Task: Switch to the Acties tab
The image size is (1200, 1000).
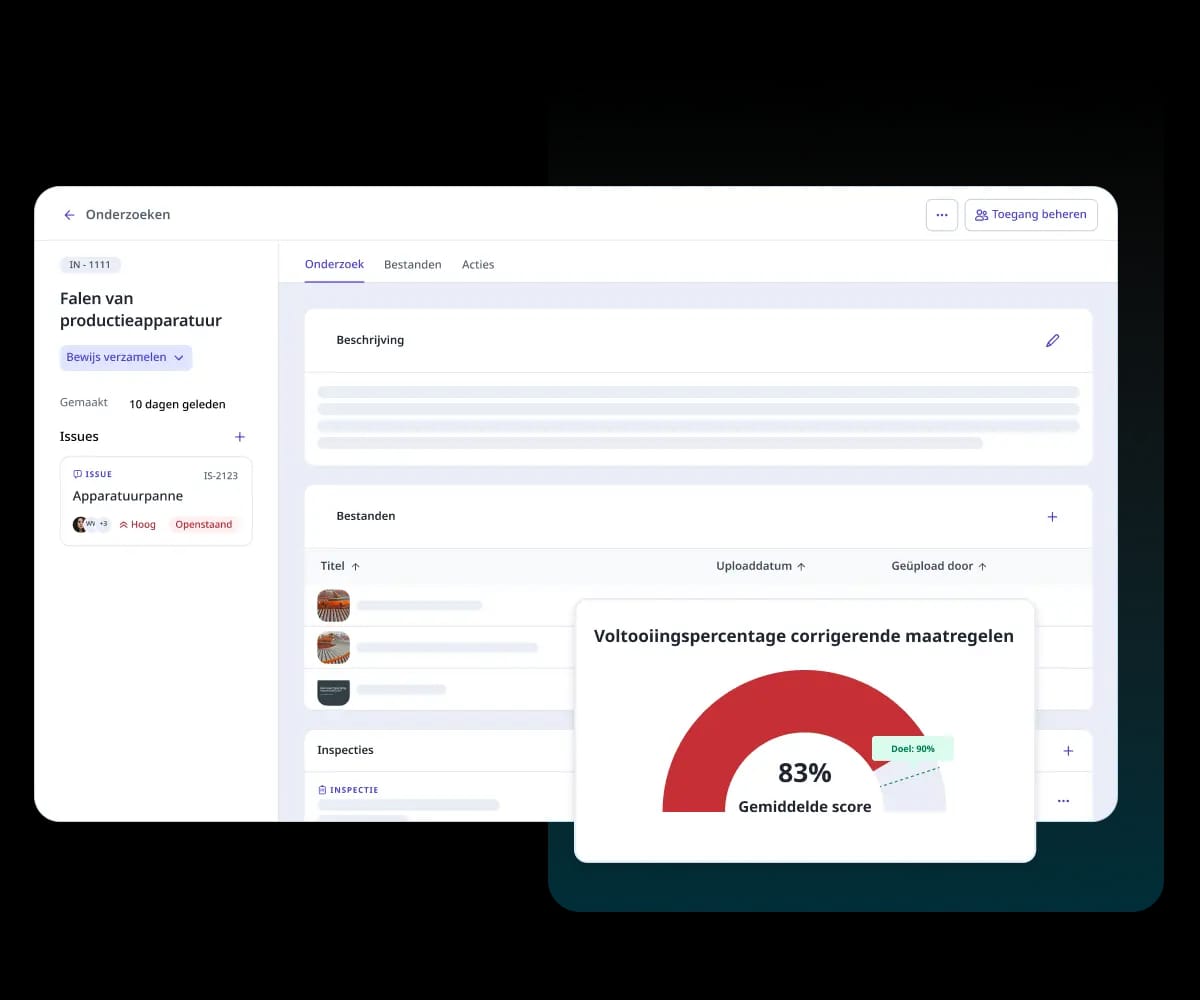Action: coord(478,265)
